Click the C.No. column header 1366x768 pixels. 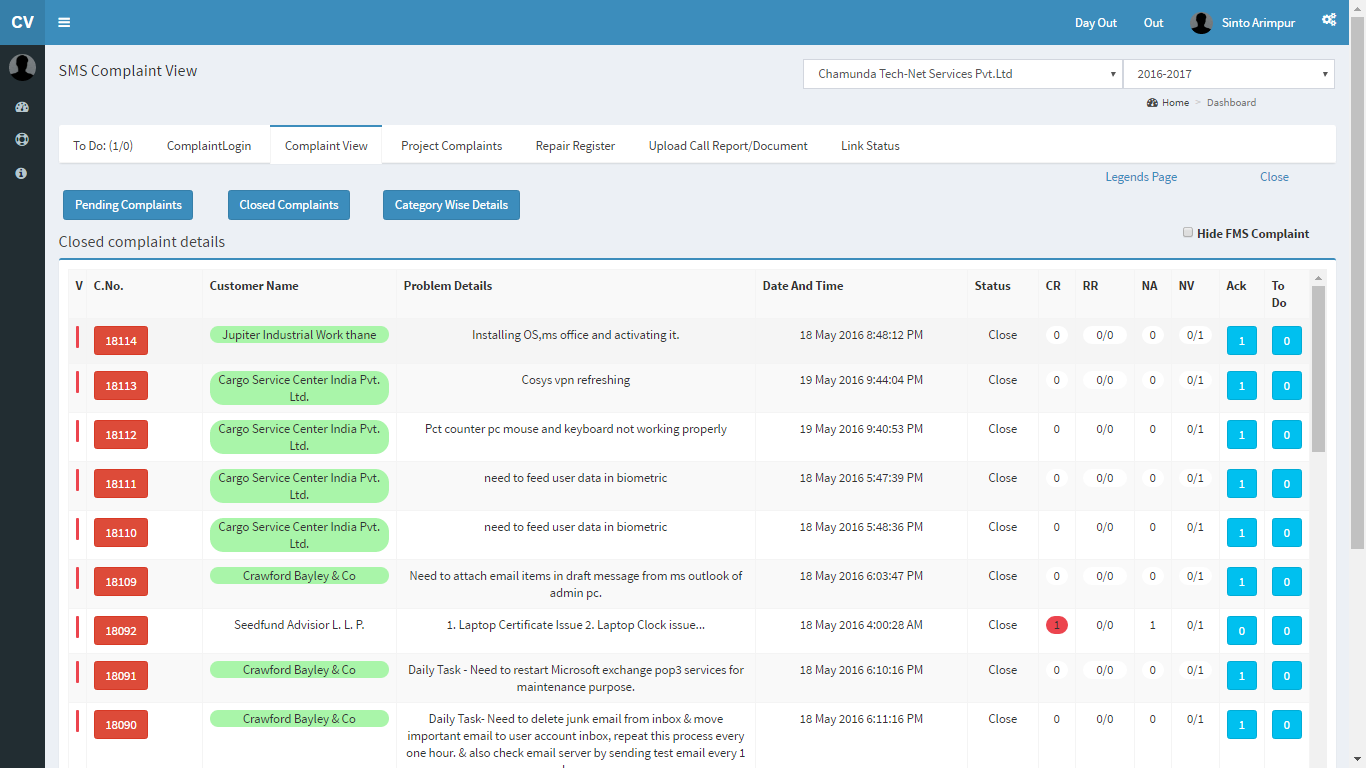pyautogui.click(x=109, y=286)
